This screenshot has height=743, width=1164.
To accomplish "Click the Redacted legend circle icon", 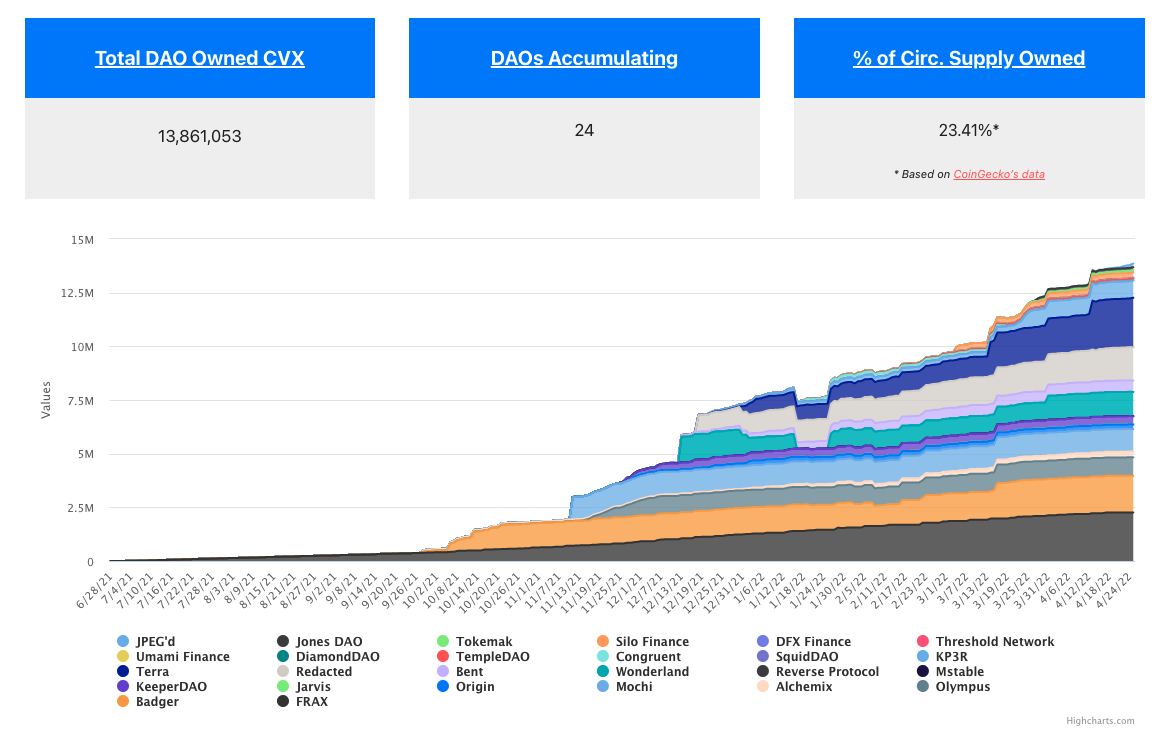I will 283,672.
